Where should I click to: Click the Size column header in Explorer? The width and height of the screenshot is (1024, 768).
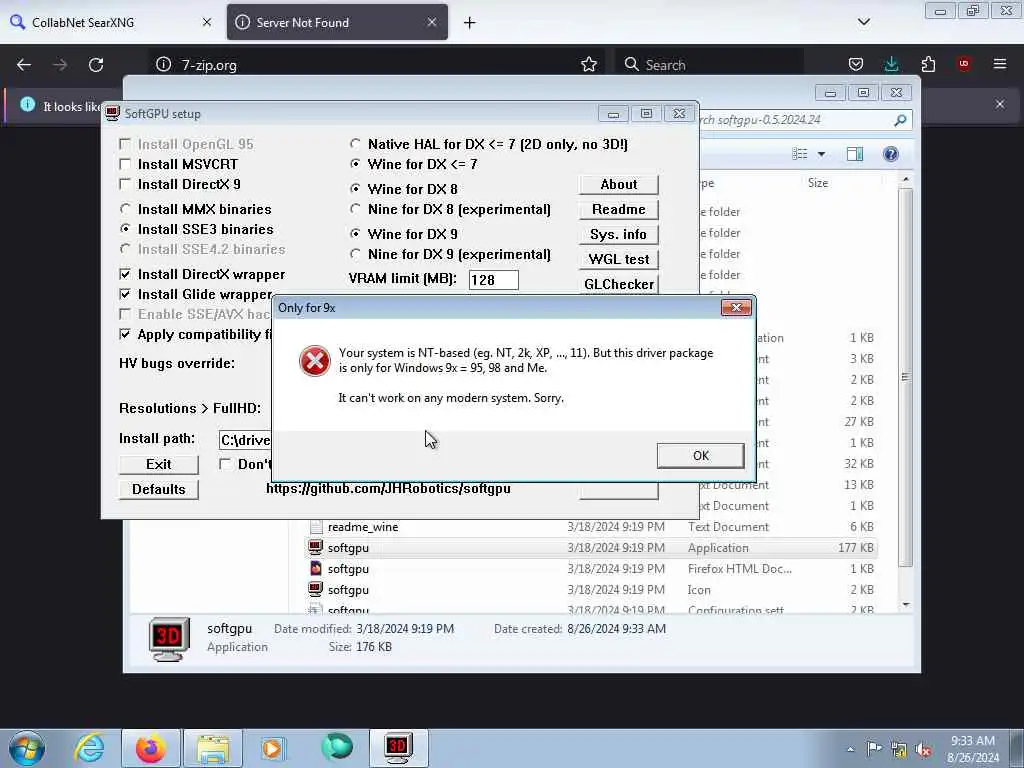tap(818, 183)
